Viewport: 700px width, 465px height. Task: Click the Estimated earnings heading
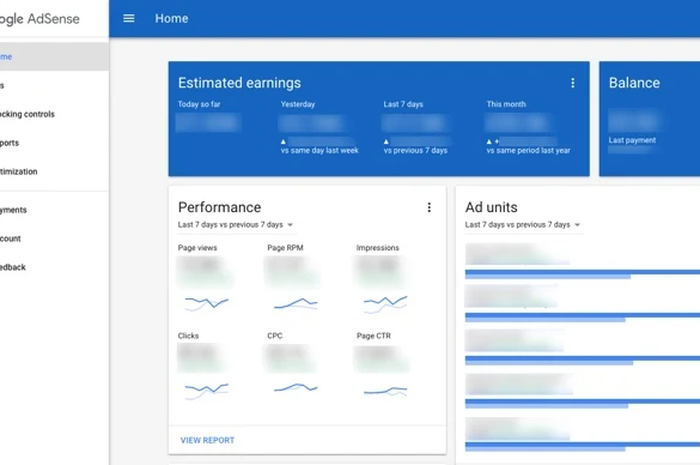(x=239, y=83)
